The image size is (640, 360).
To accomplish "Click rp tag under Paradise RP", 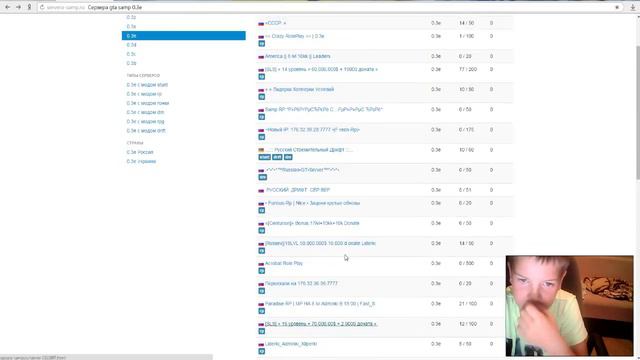I will [262, 311].
